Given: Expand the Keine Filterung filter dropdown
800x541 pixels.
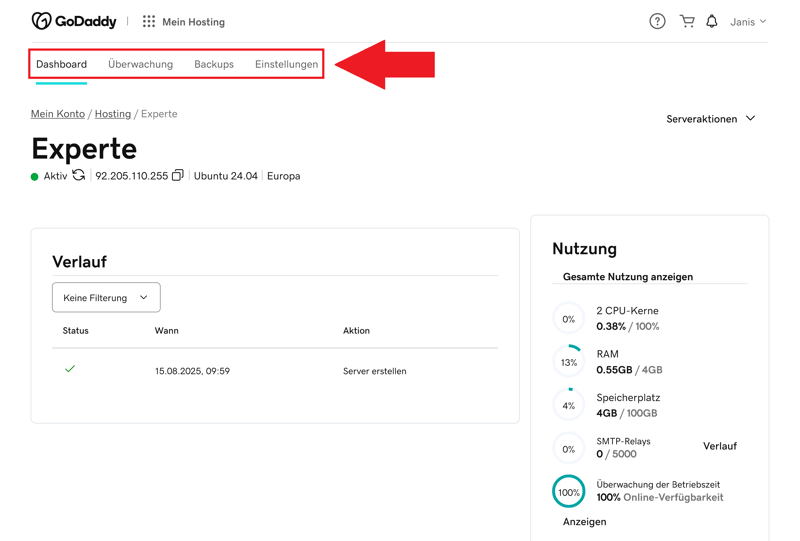Looking at the screenshot, I should click(x=106, y=298).
